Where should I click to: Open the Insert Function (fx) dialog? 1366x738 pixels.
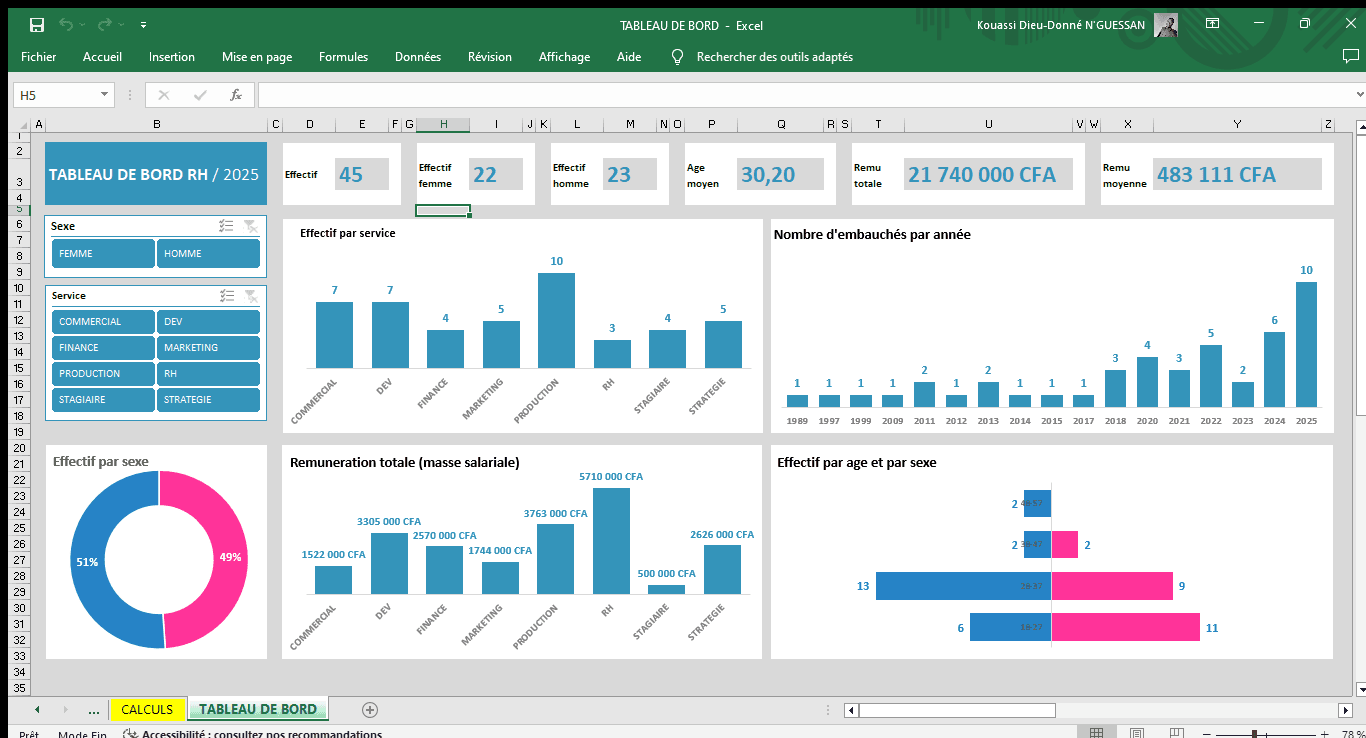(237, 92)
